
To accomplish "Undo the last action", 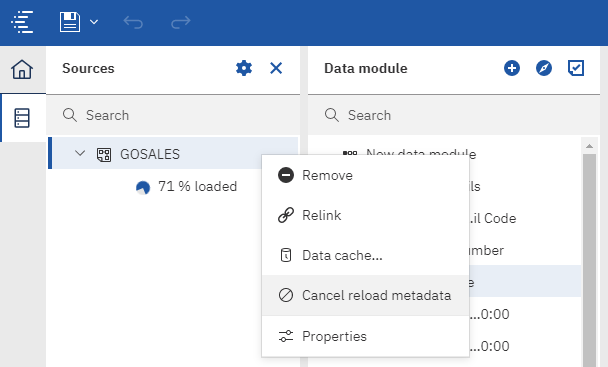I will [x=133, y=22].
